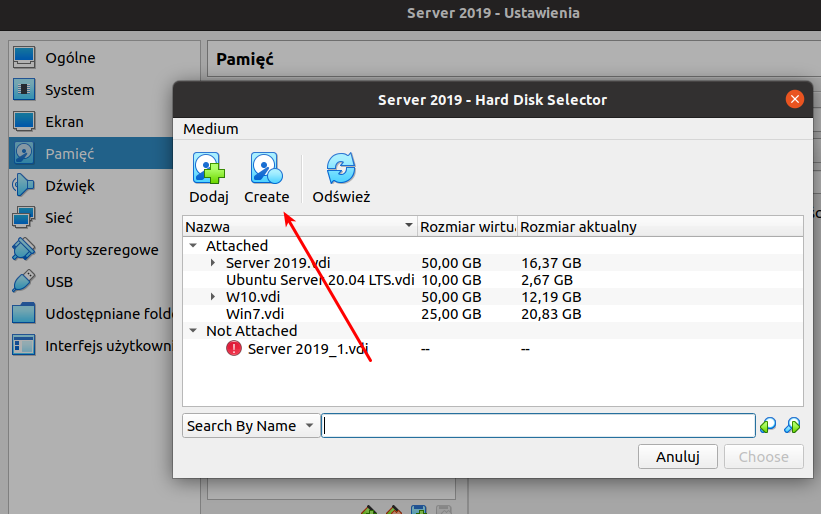Select the W10.vdi disk name
The width and height of the screenshot is (821, 514).
[x=253, y=297]
